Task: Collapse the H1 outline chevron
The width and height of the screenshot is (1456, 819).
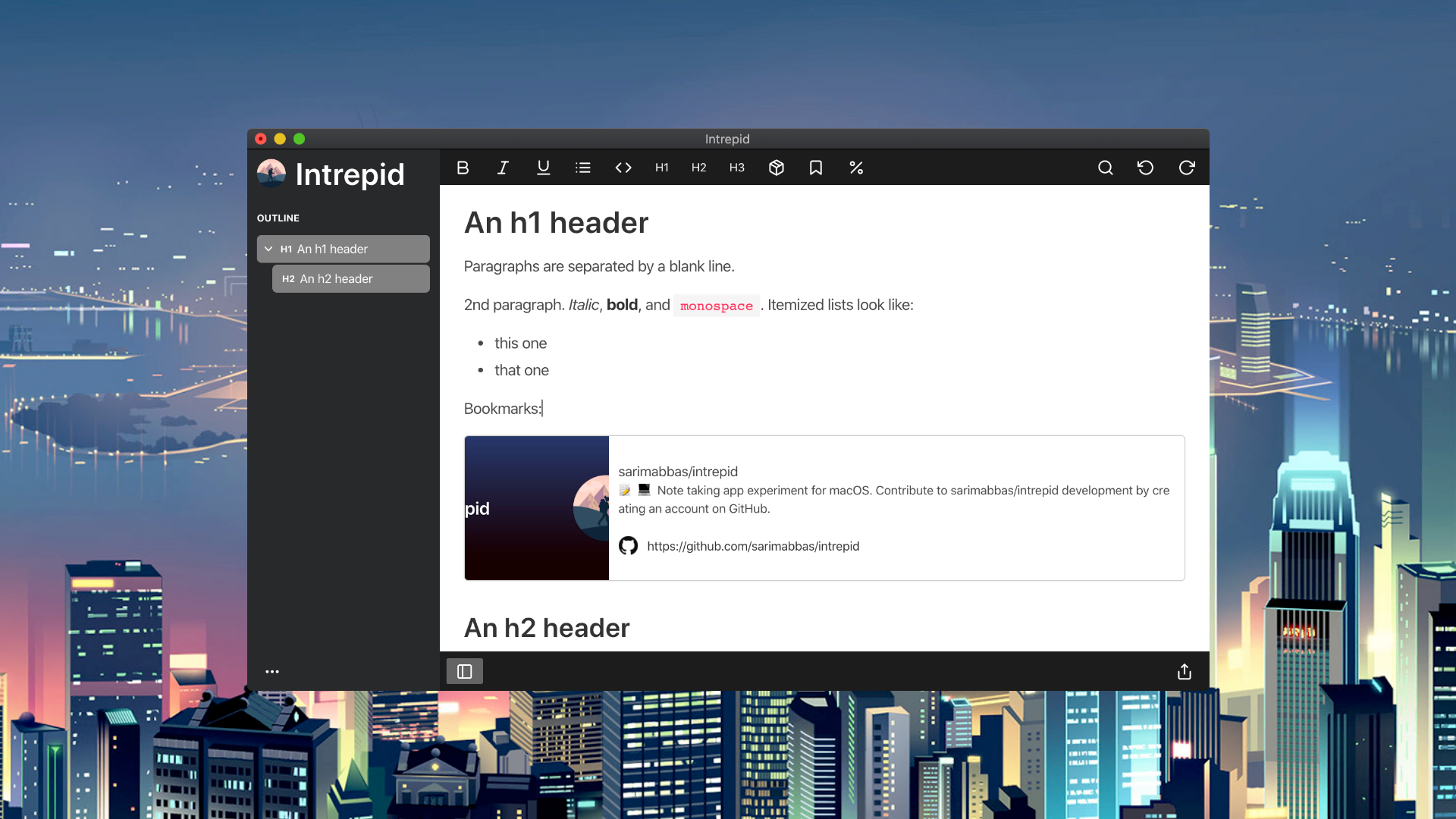Action: point(268,249)
